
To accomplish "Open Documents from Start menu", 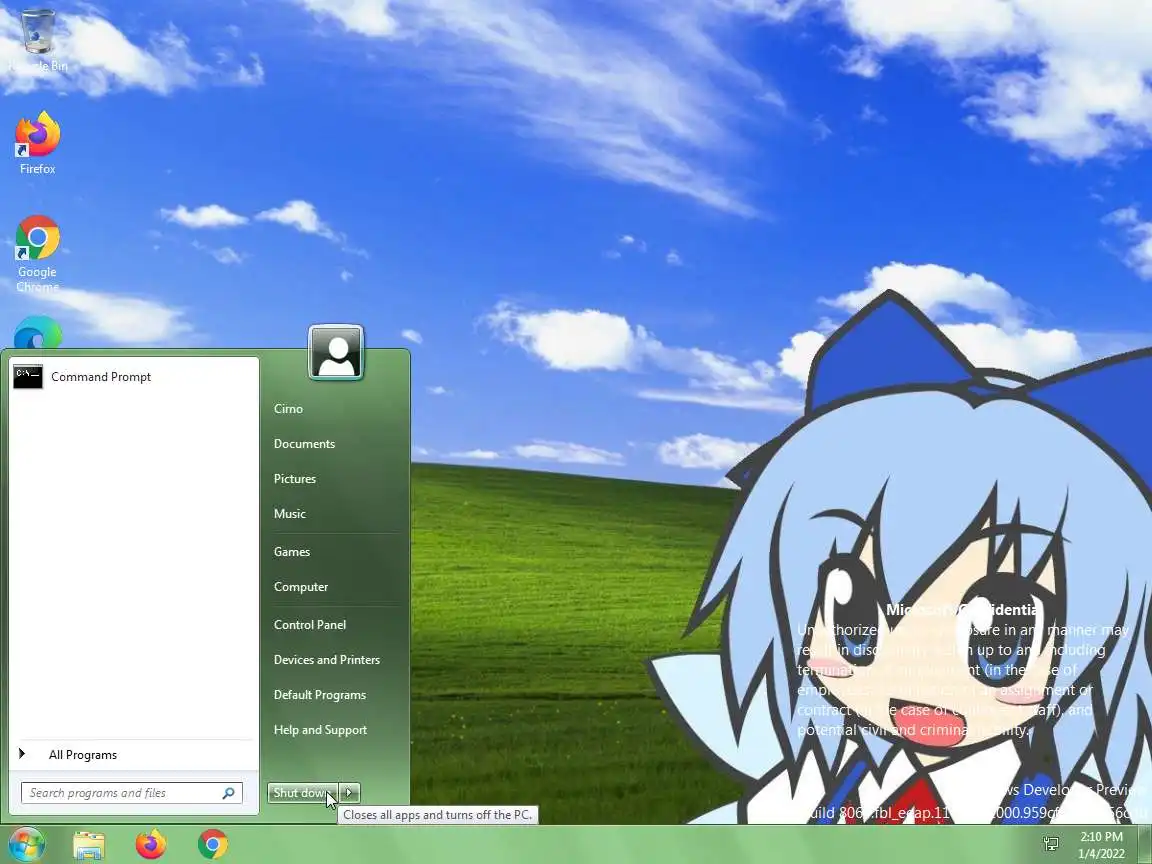I will [x=304, y=444].
